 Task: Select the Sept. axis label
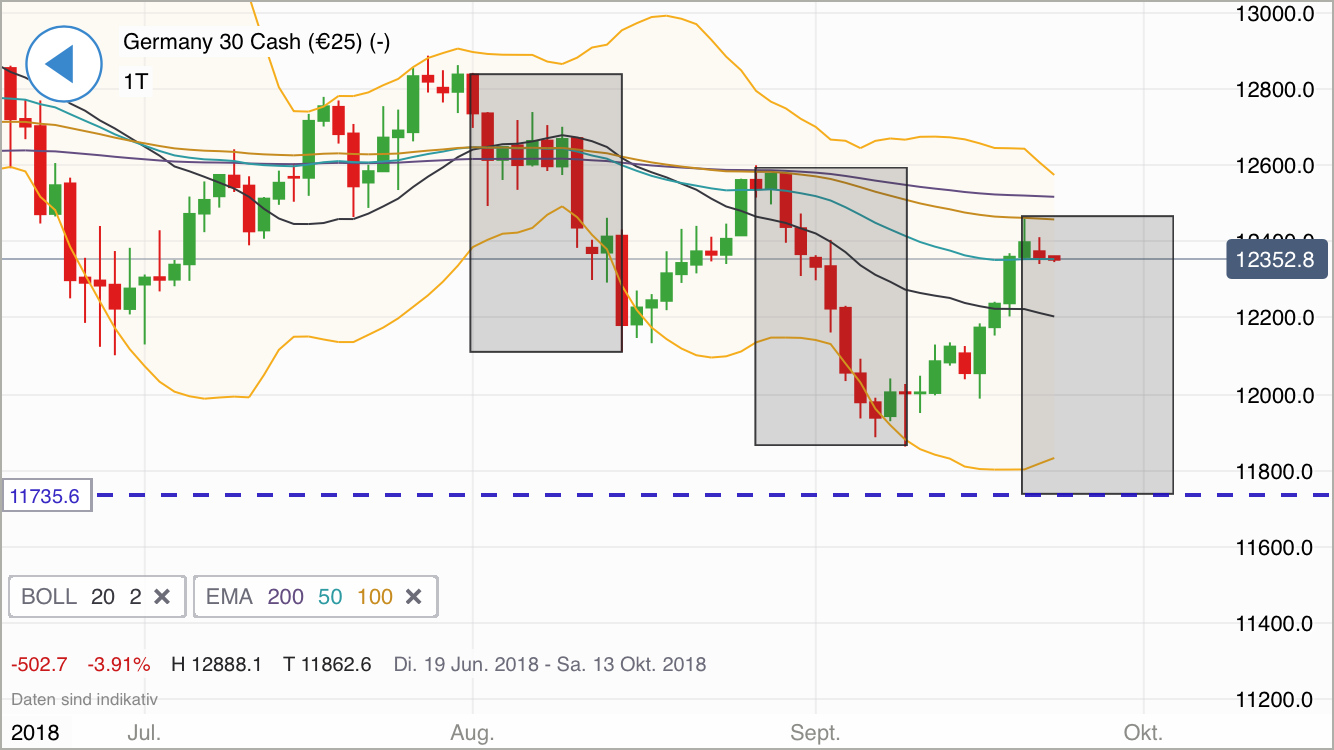pyautogui.click(x=815, y=732)
